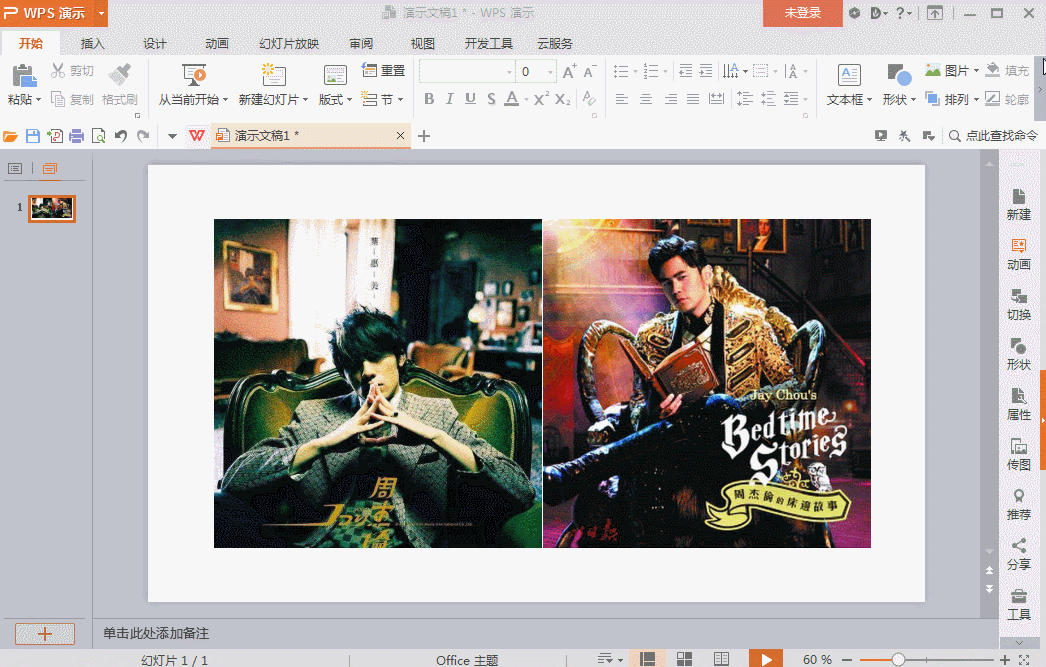Screen dimensions: 1046x667
Task: Open the 幻灯片放映 Slide Show tab
Action: pos(289,43)
